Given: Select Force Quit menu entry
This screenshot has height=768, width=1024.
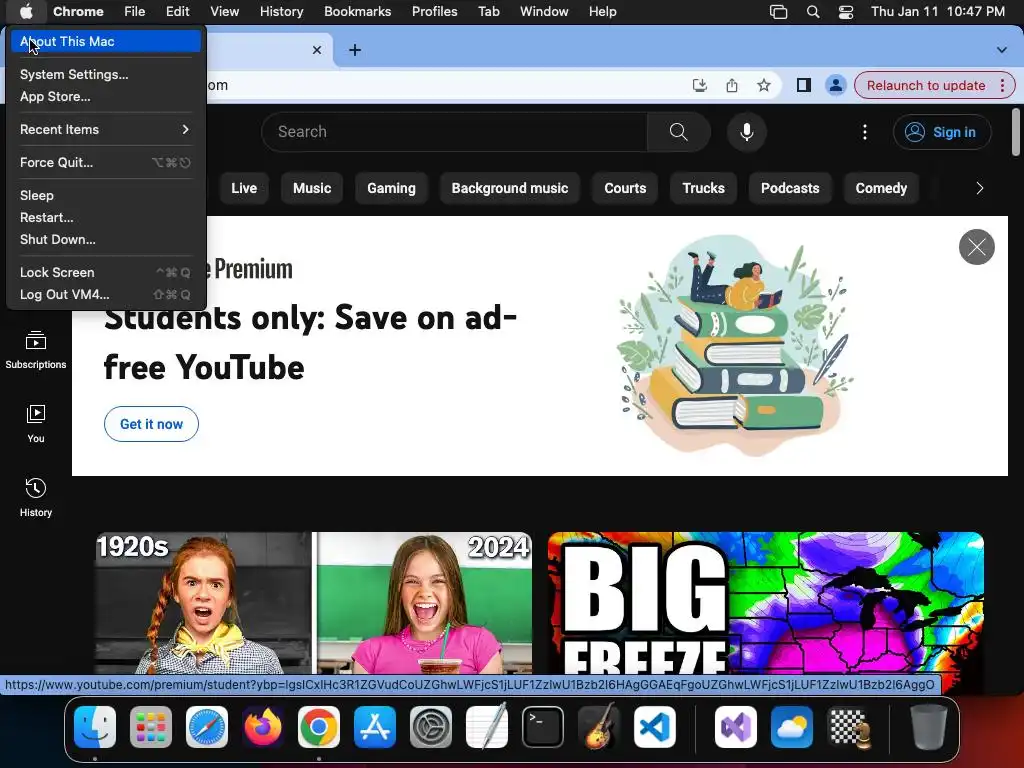Looking at the screenshot, I should (x=105, y=163).
